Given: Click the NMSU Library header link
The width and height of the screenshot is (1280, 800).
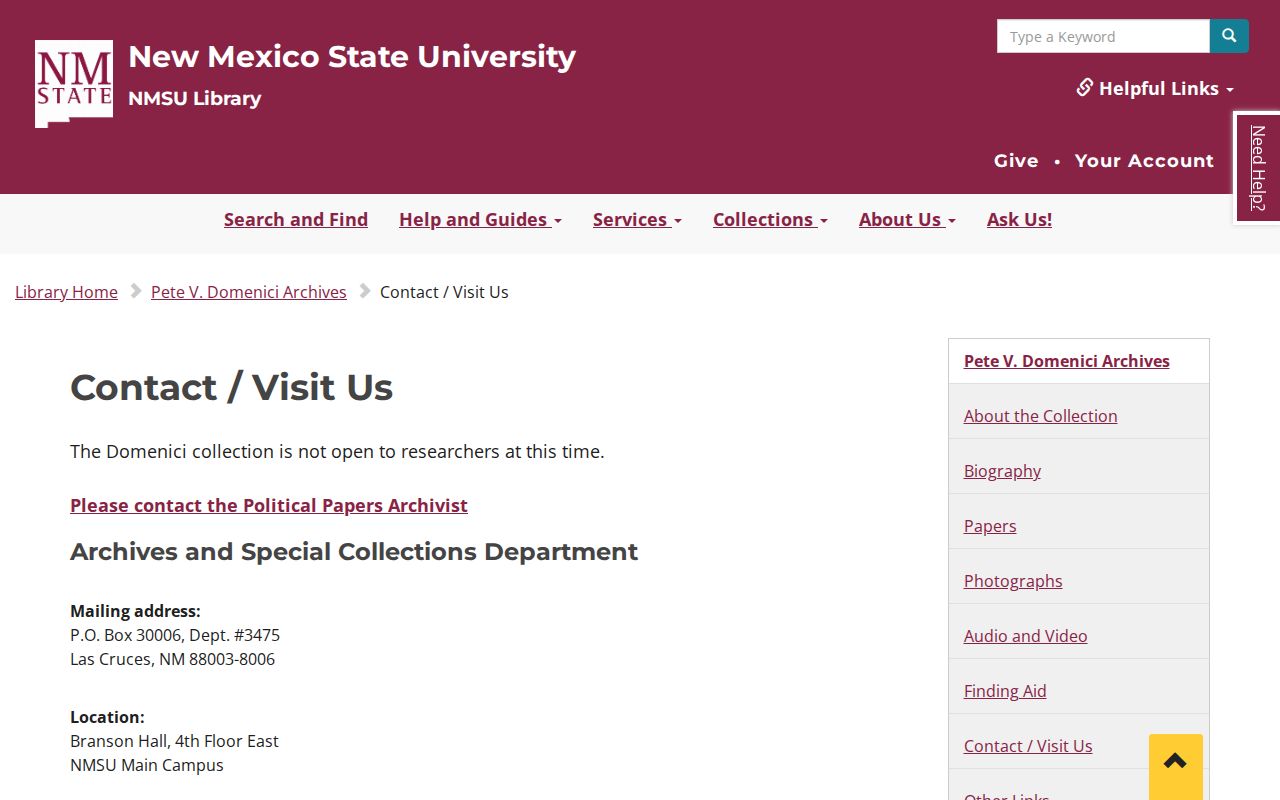Looking at the screenshot, I should [195, 98].
